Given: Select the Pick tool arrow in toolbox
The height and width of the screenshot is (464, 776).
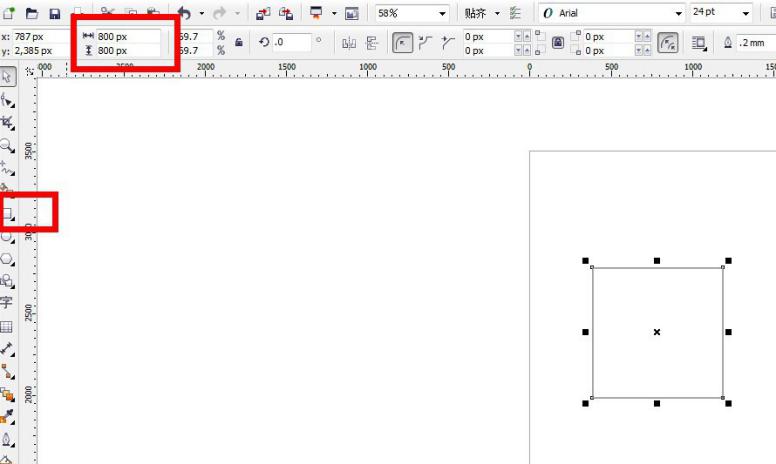Looking at the screenshot, I should [7, 76].
